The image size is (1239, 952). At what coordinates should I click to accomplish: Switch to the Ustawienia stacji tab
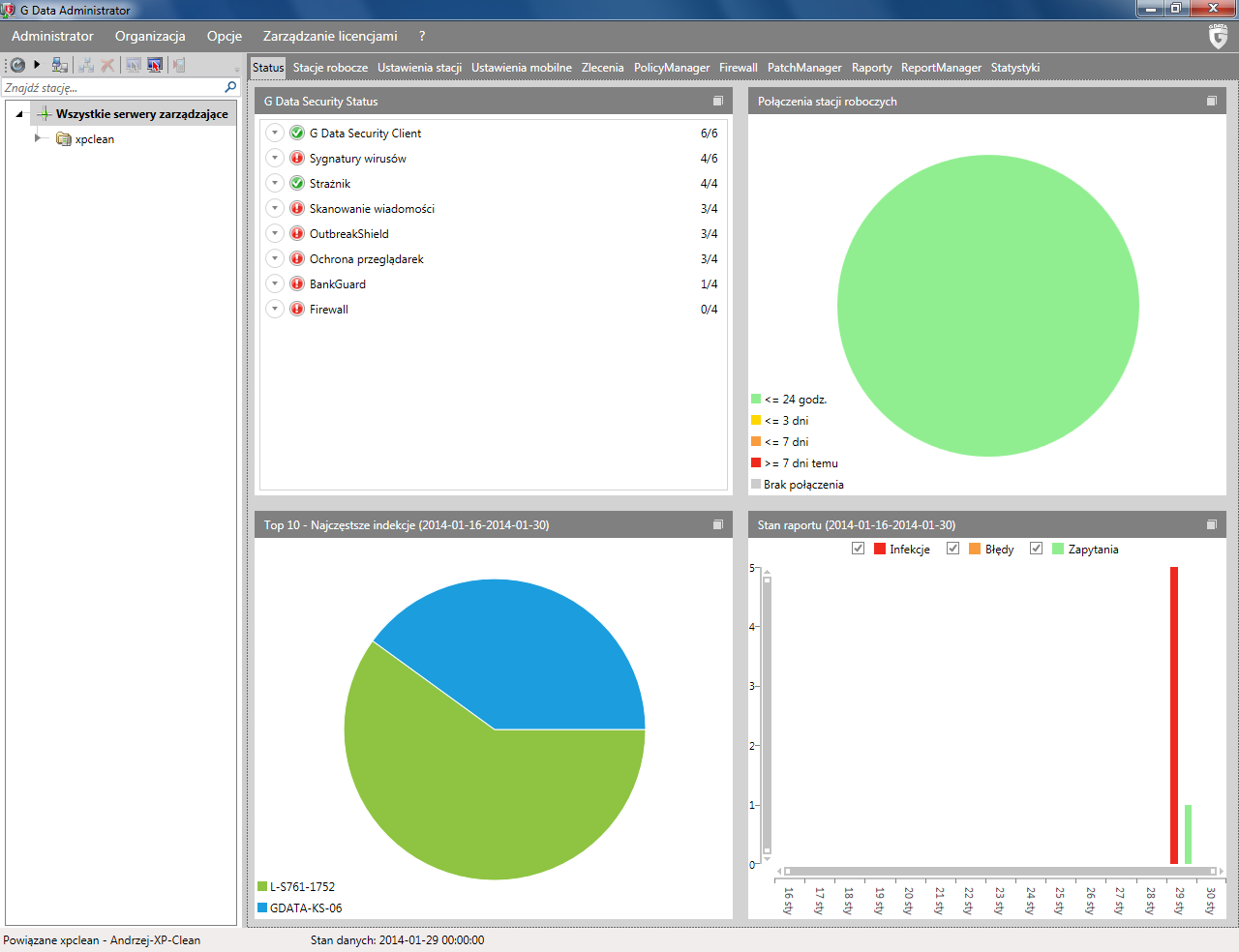coord(419,68)
